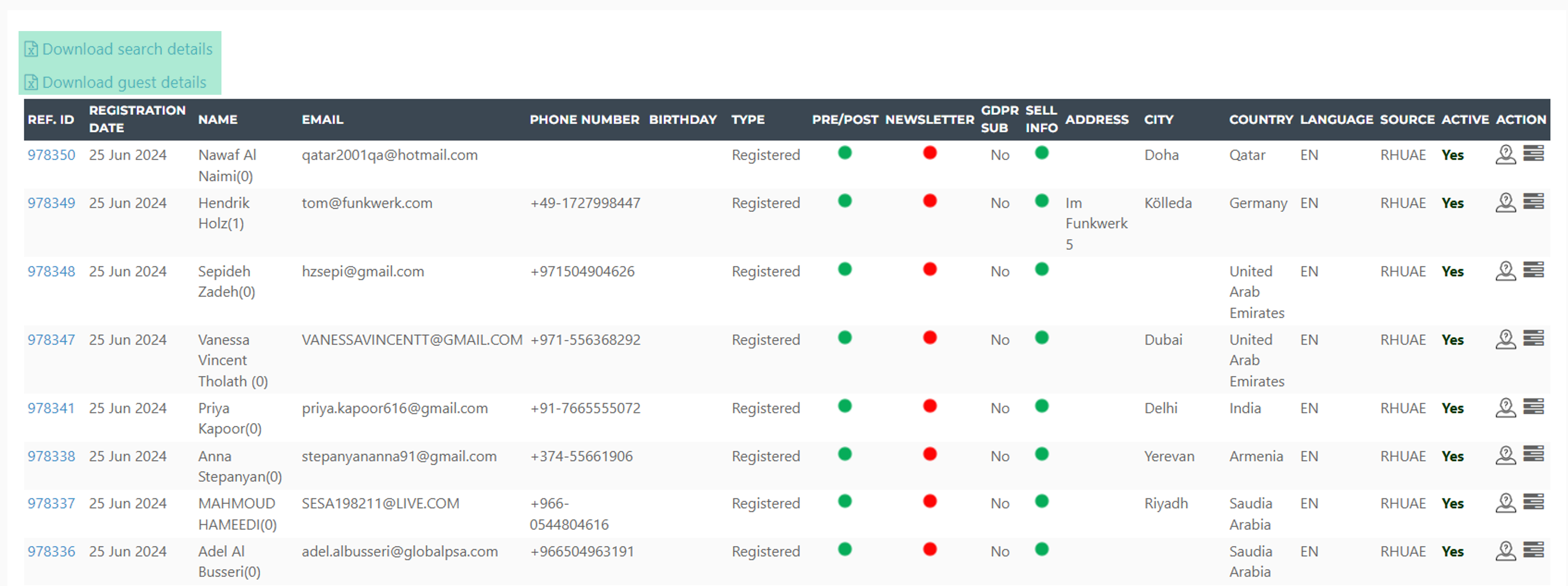Open list icon for Nawaf Al Naimi row
This screenshot has width=1568, height=586.
pyautogui.click(x=1533, y=153)
